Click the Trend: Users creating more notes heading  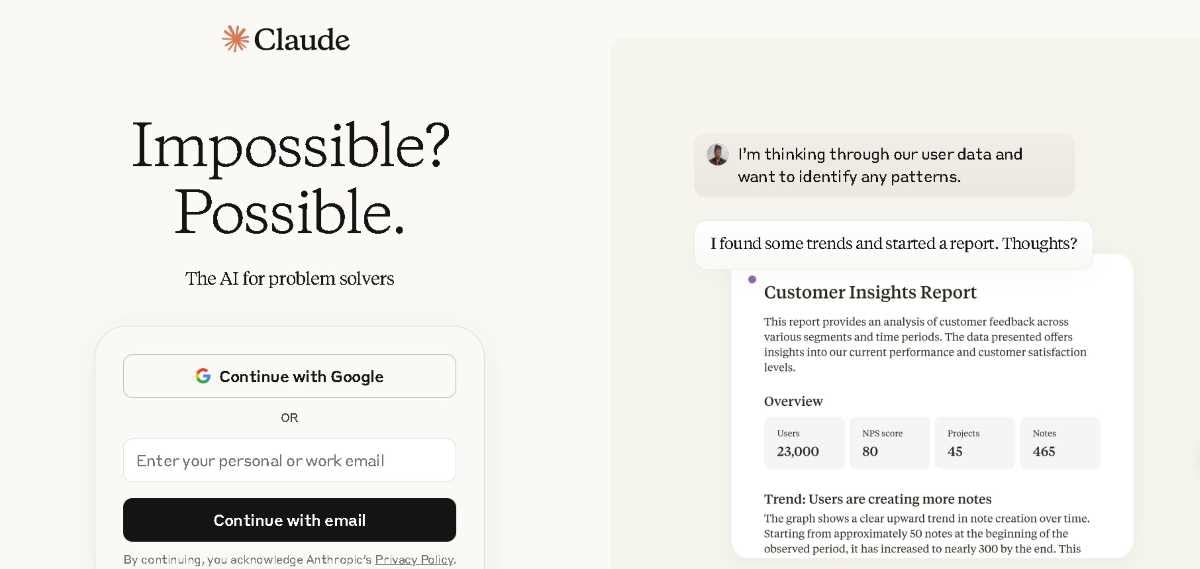pyautogui.click(x=877, y=499)
